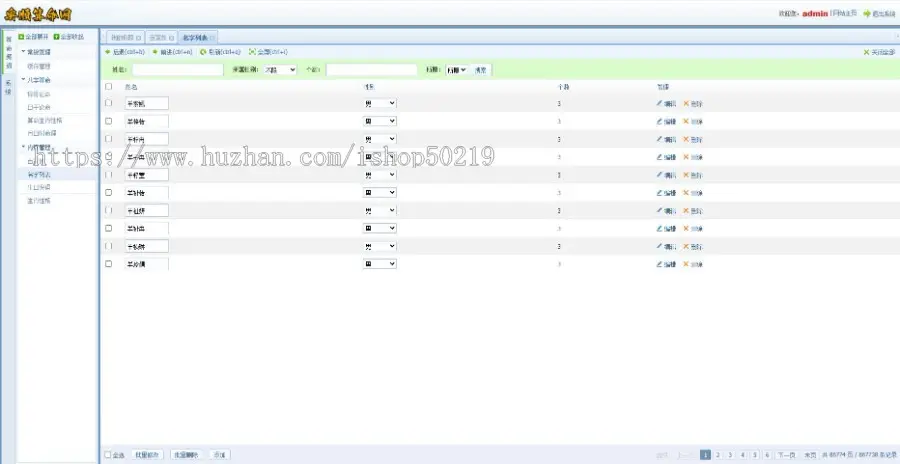This screenshot has height=464, width=900.
Task: Click the edit pencil in sixth table row
Action: coord(660,192)
